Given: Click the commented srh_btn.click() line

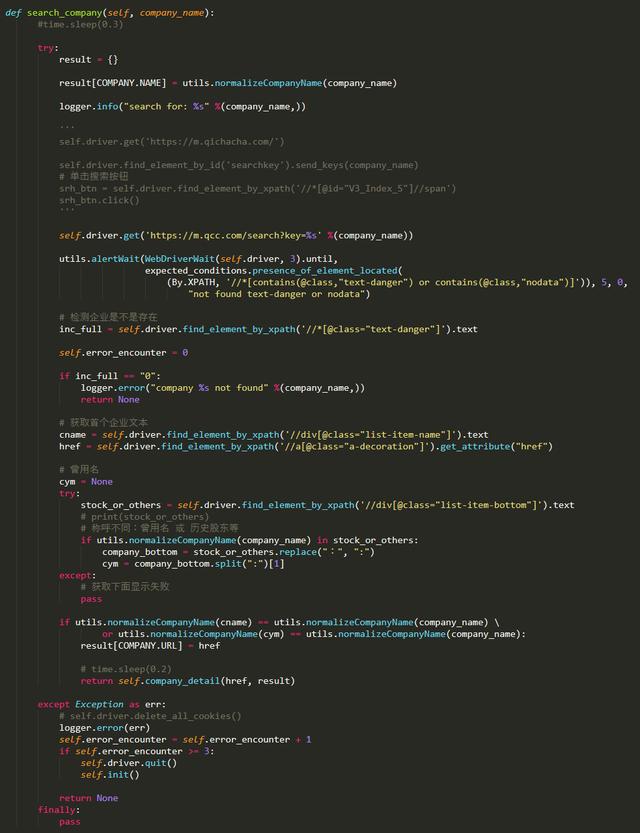Looking at the screenshot, I should coord(99,200).
